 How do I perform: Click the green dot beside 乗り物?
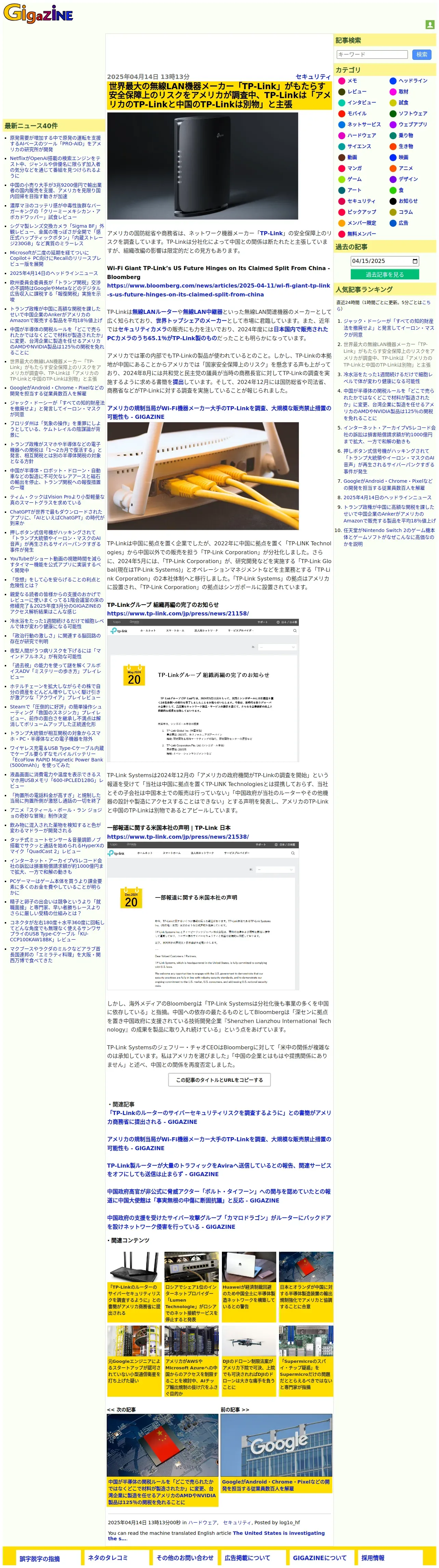[x=393, y=136]
